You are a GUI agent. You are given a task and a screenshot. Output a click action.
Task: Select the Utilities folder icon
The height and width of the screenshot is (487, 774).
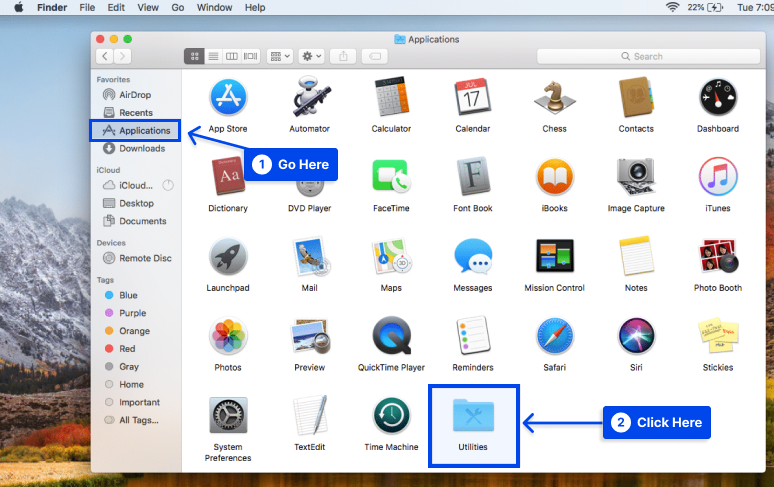[473, 415]
